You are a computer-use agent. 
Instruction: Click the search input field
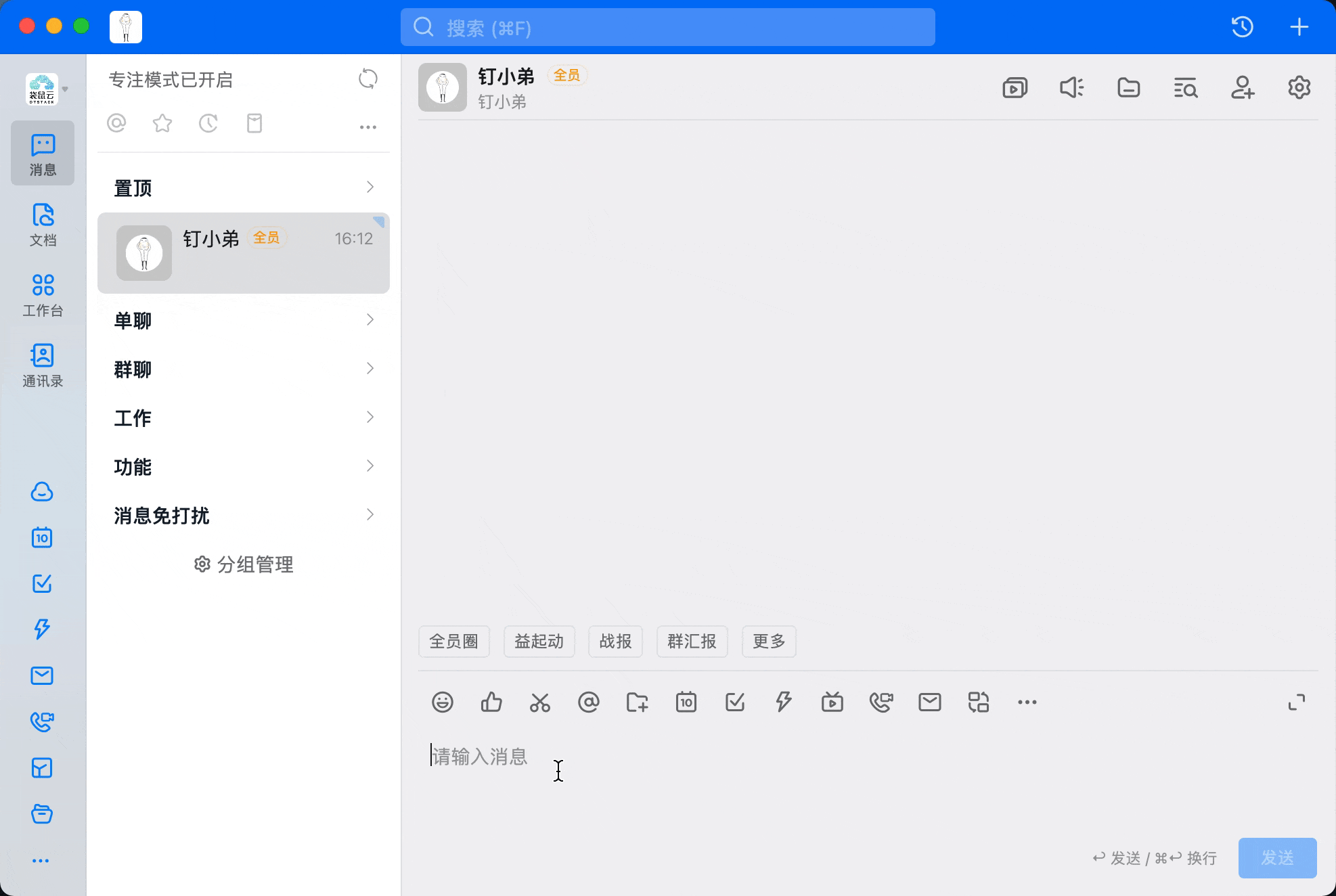pos(667,28)
